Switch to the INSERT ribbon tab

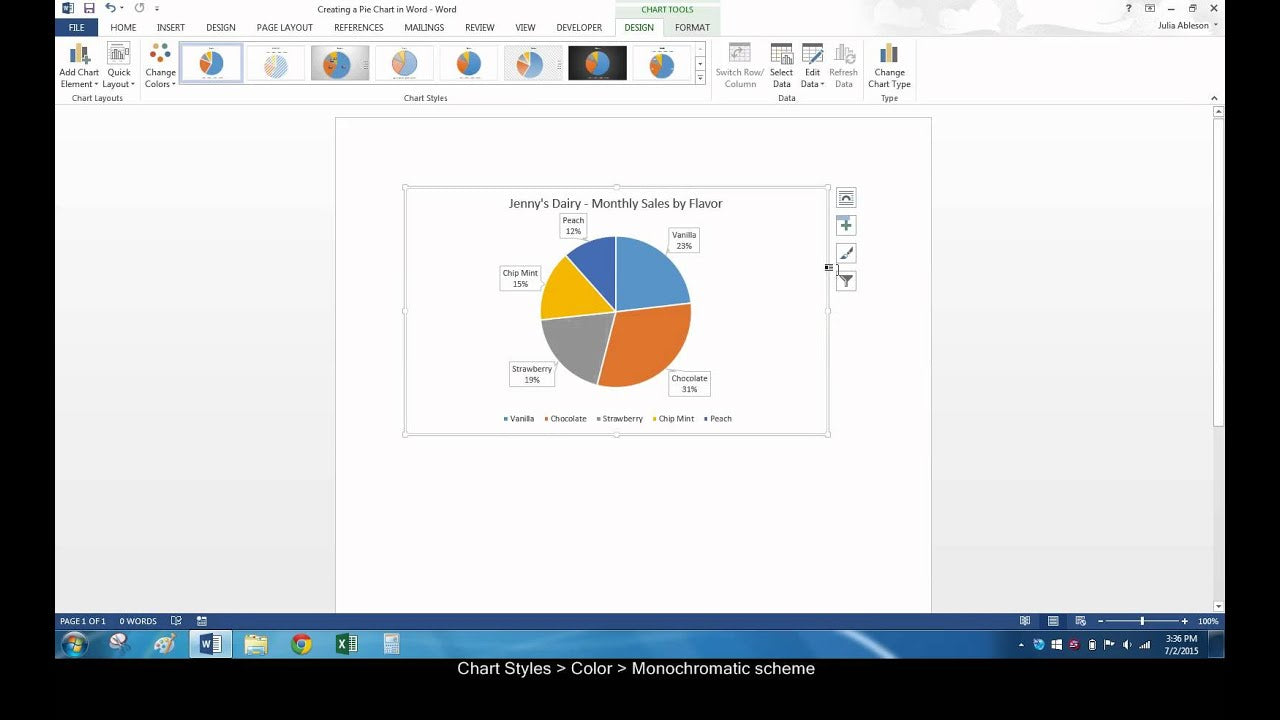(170, 28)
